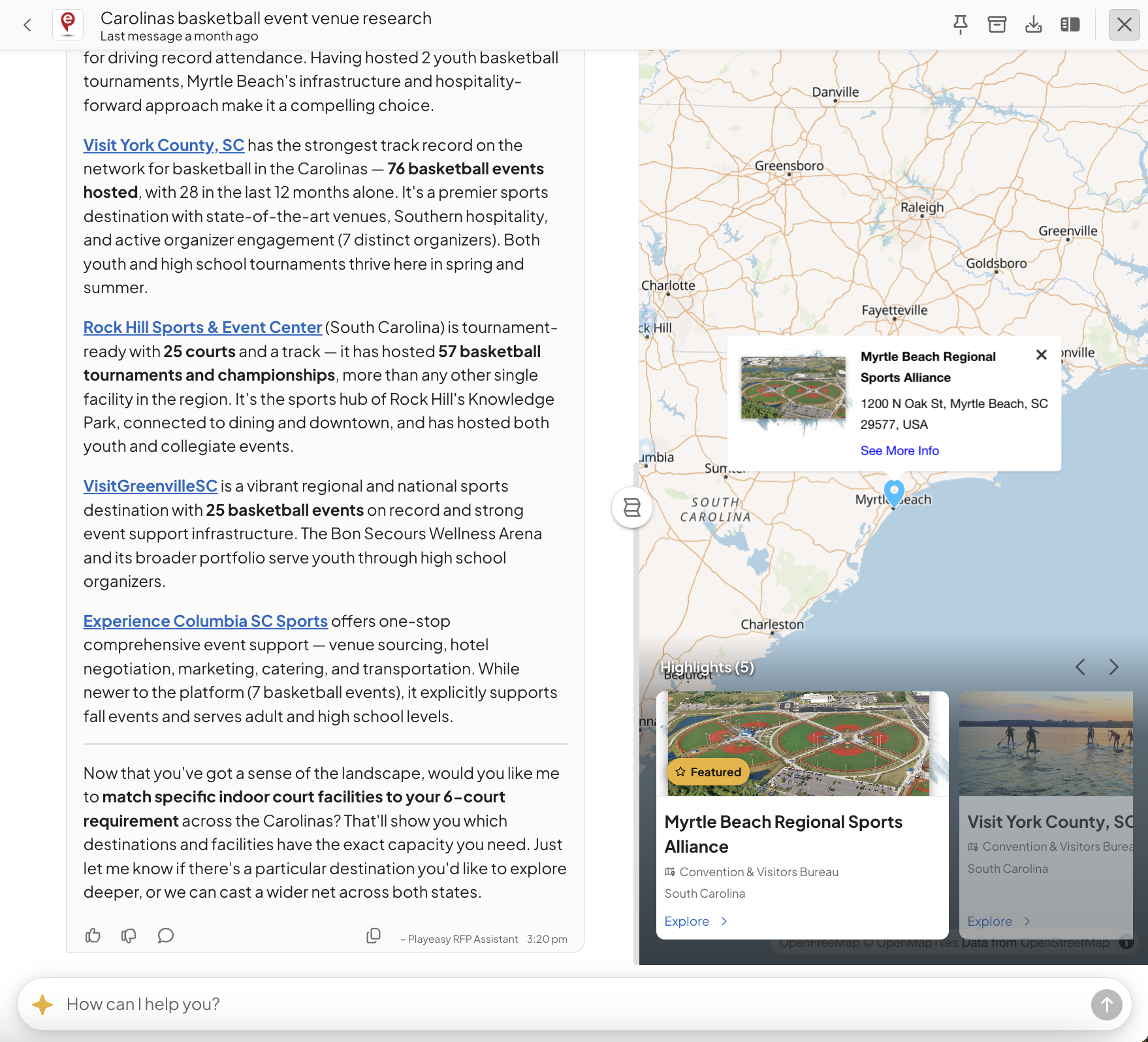Click the Visit York County, SC card title

(1050, 822)
